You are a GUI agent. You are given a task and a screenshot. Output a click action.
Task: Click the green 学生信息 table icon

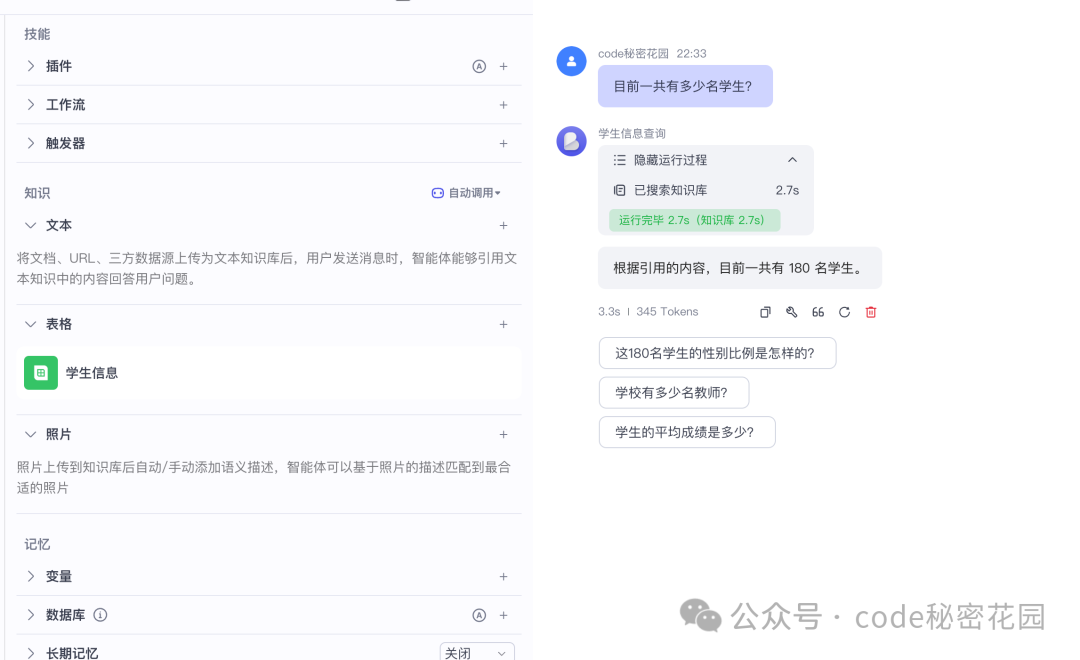pos(41,372)
